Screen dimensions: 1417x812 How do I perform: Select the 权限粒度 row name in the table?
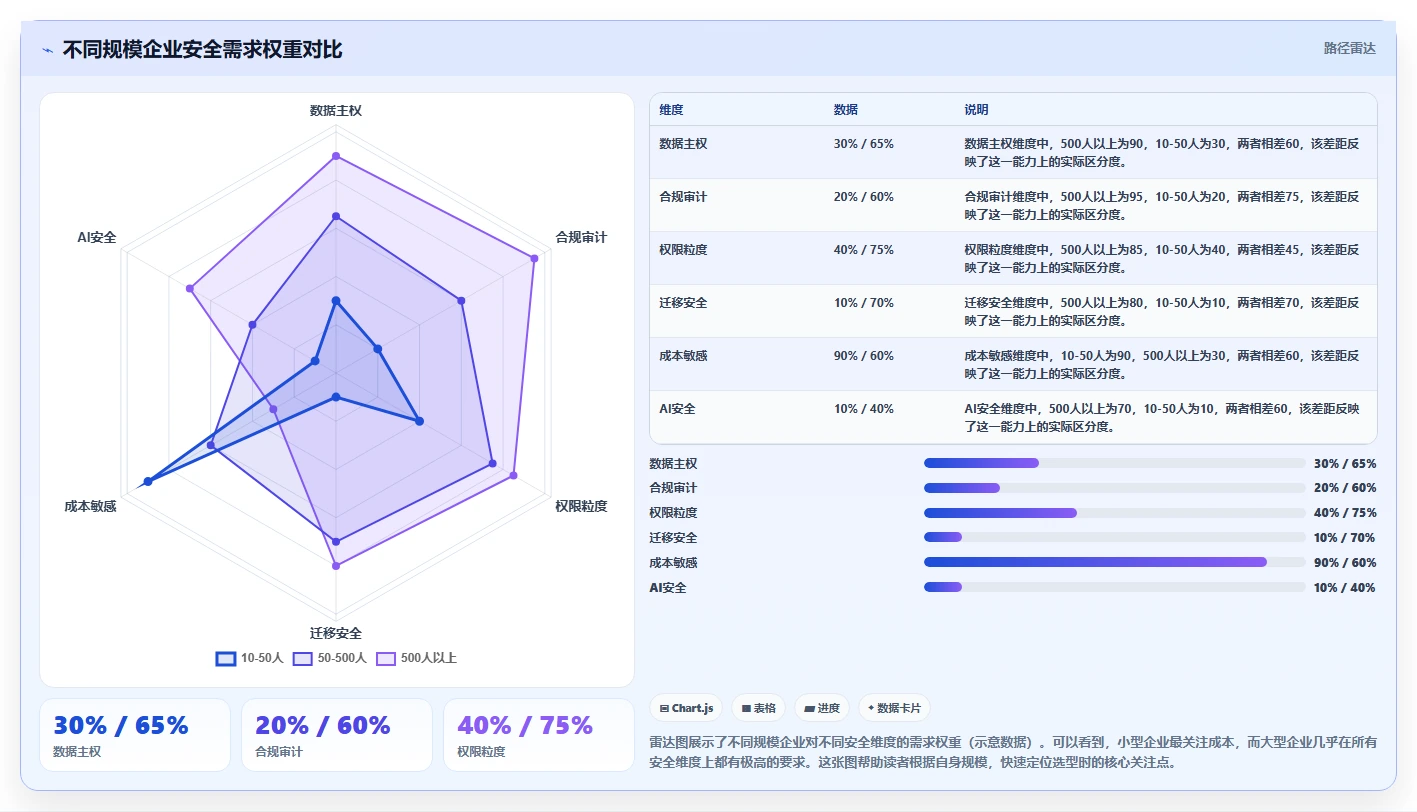pyautogui.click(x=683, y=250)
